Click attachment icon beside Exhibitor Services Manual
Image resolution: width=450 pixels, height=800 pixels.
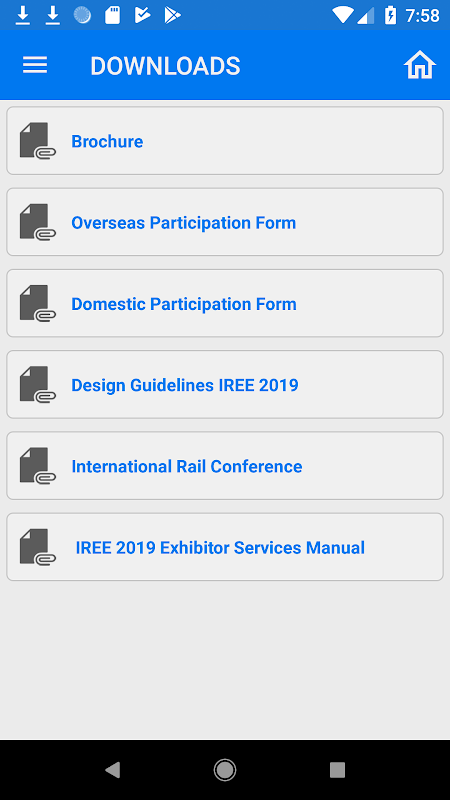coord(38,547)
